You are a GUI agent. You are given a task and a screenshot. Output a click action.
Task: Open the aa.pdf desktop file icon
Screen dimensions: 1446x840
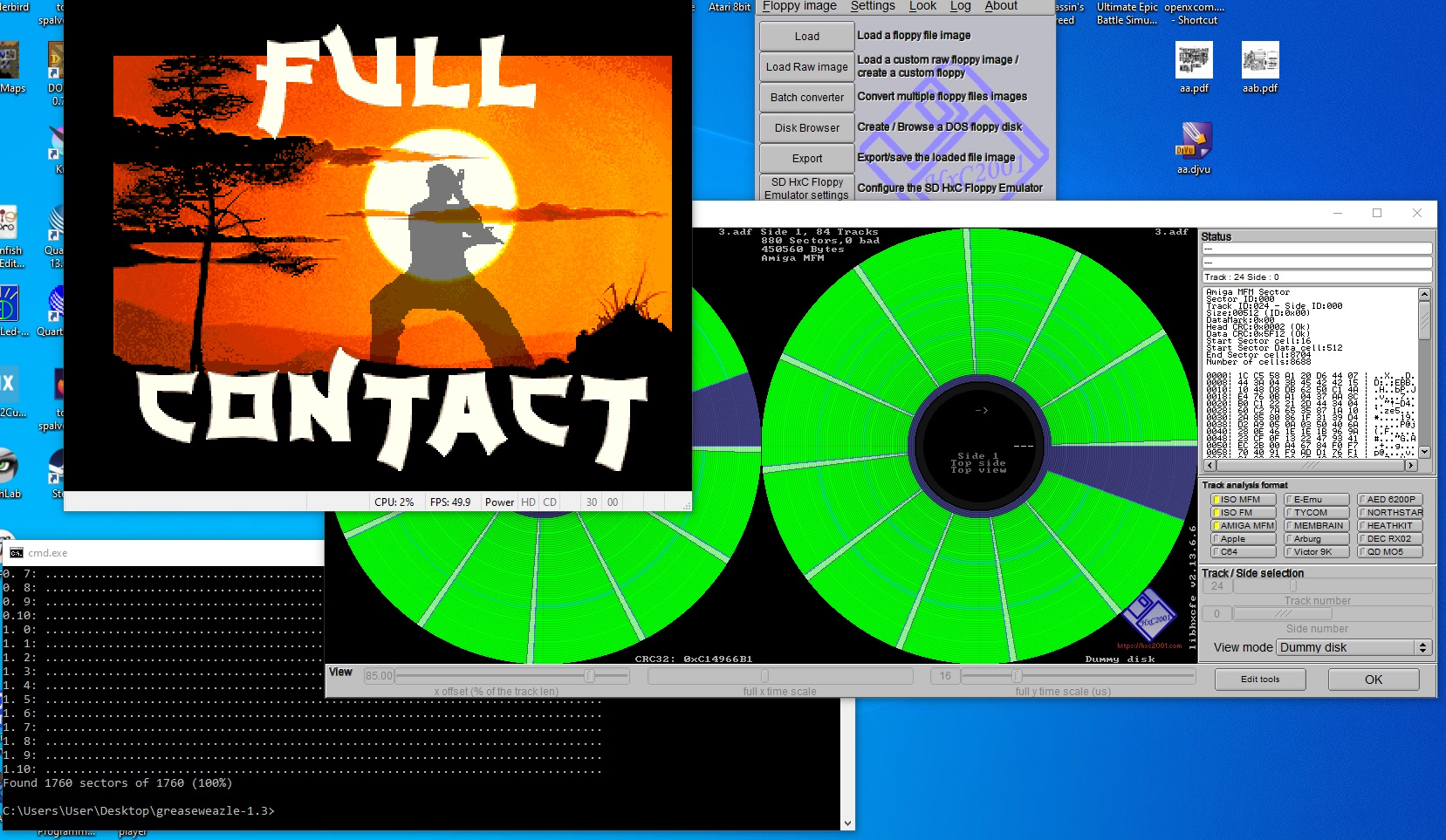pos(1194,59)
